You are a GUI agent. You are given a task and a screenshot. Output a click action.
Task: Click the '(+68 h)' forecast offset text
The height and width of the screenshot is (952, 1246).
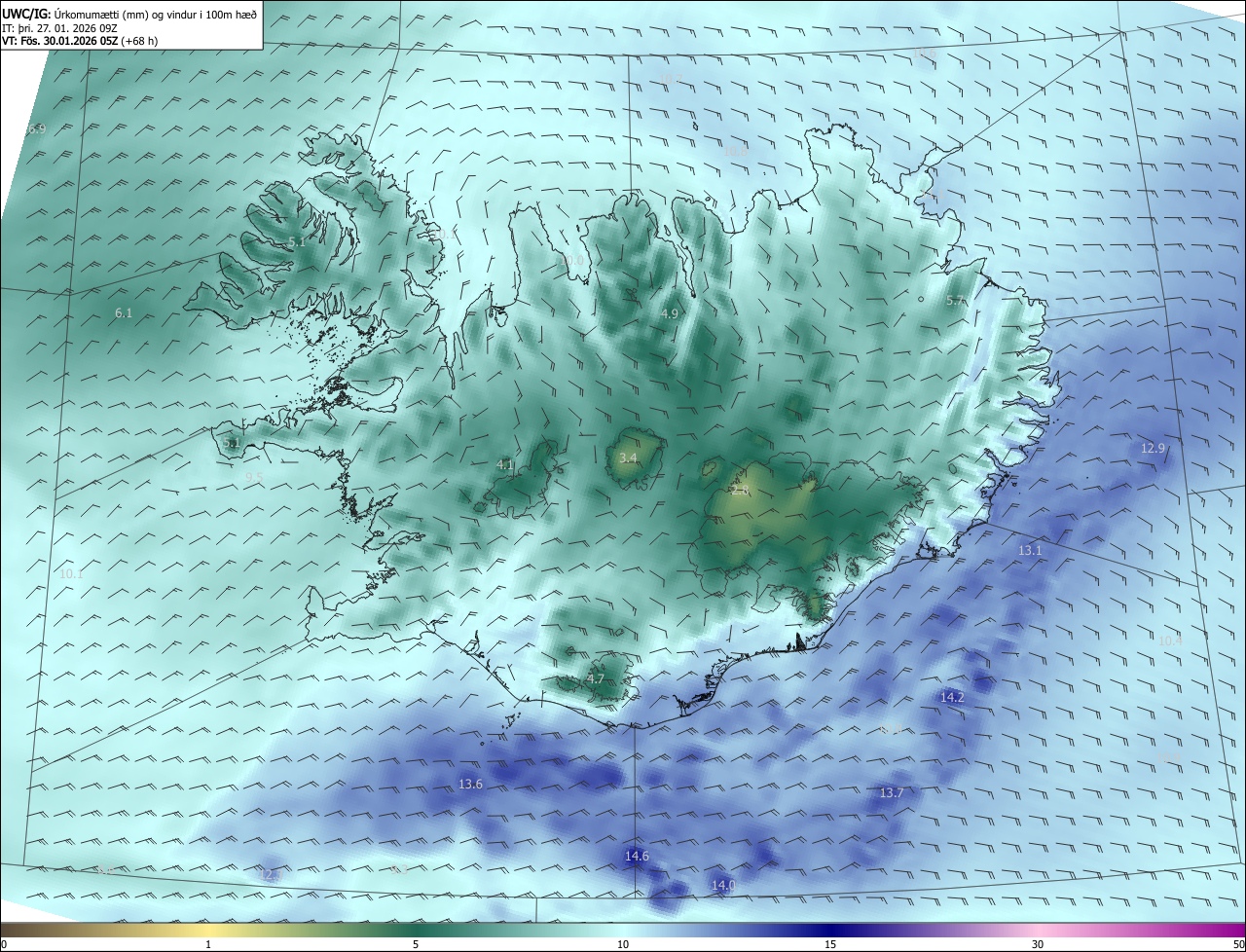pyautogui.click(x=140, y=41)
